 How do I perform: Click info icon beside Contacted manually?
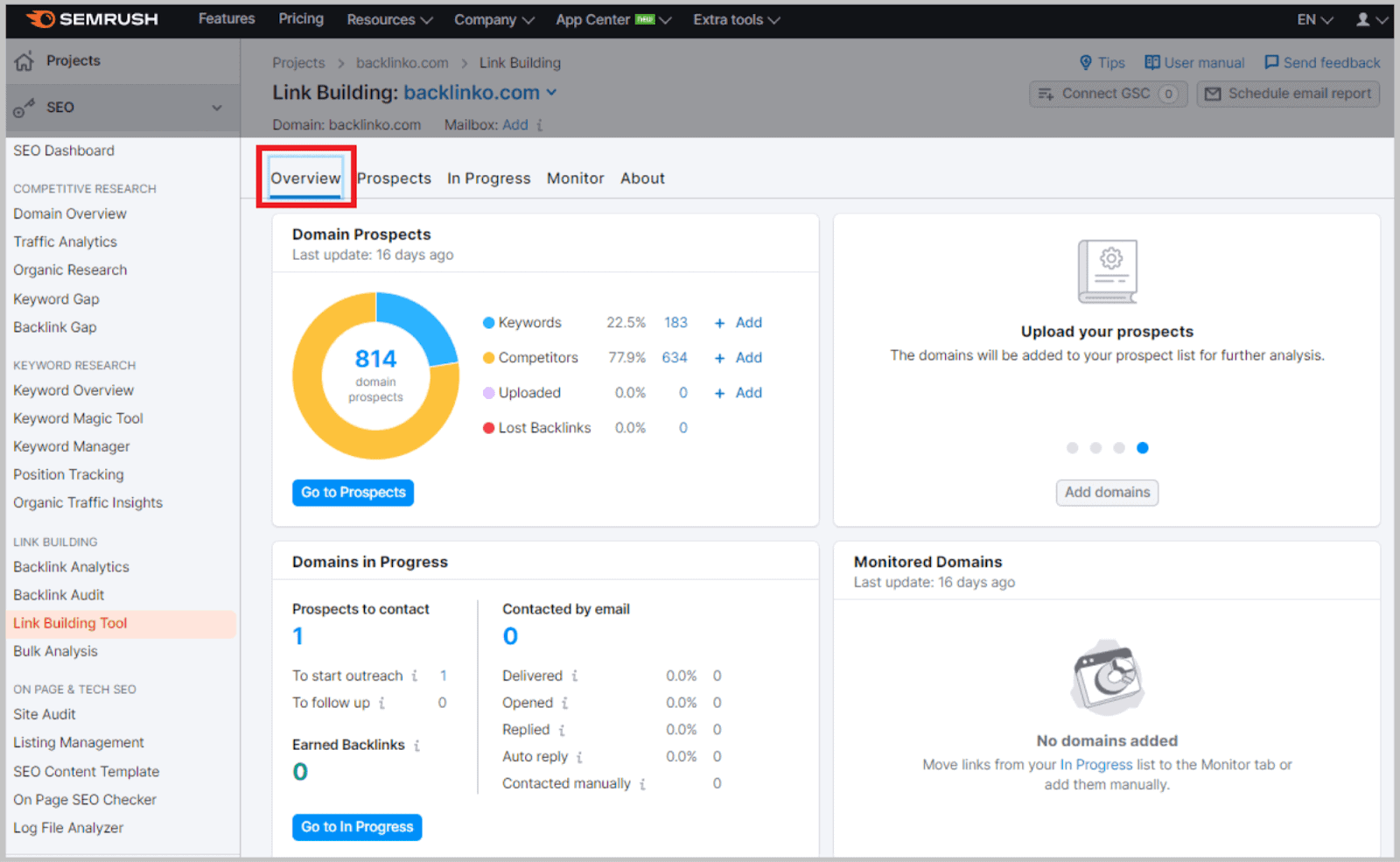[642, 784]
